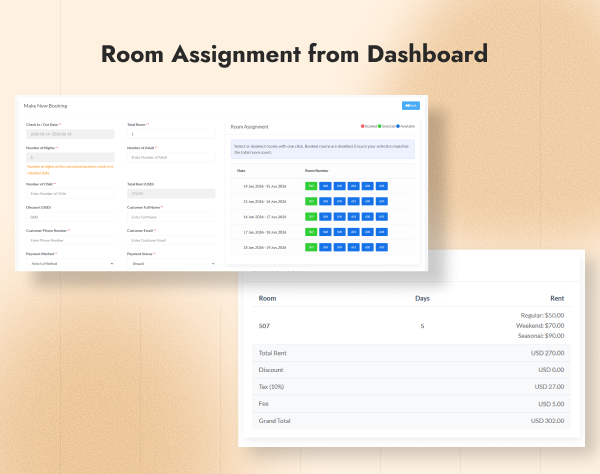Screen dimensions: 600x474
Task: Click the Customer Email input
Action: 171,240
